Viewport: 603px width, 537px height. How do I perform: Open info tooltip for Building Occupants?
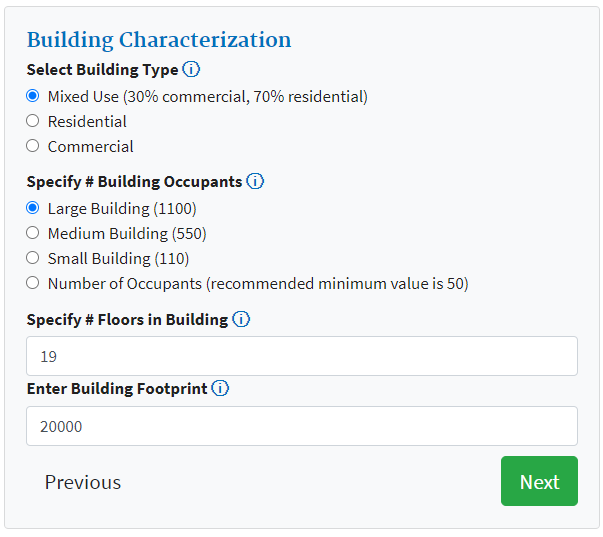click(x=255, y=182)
